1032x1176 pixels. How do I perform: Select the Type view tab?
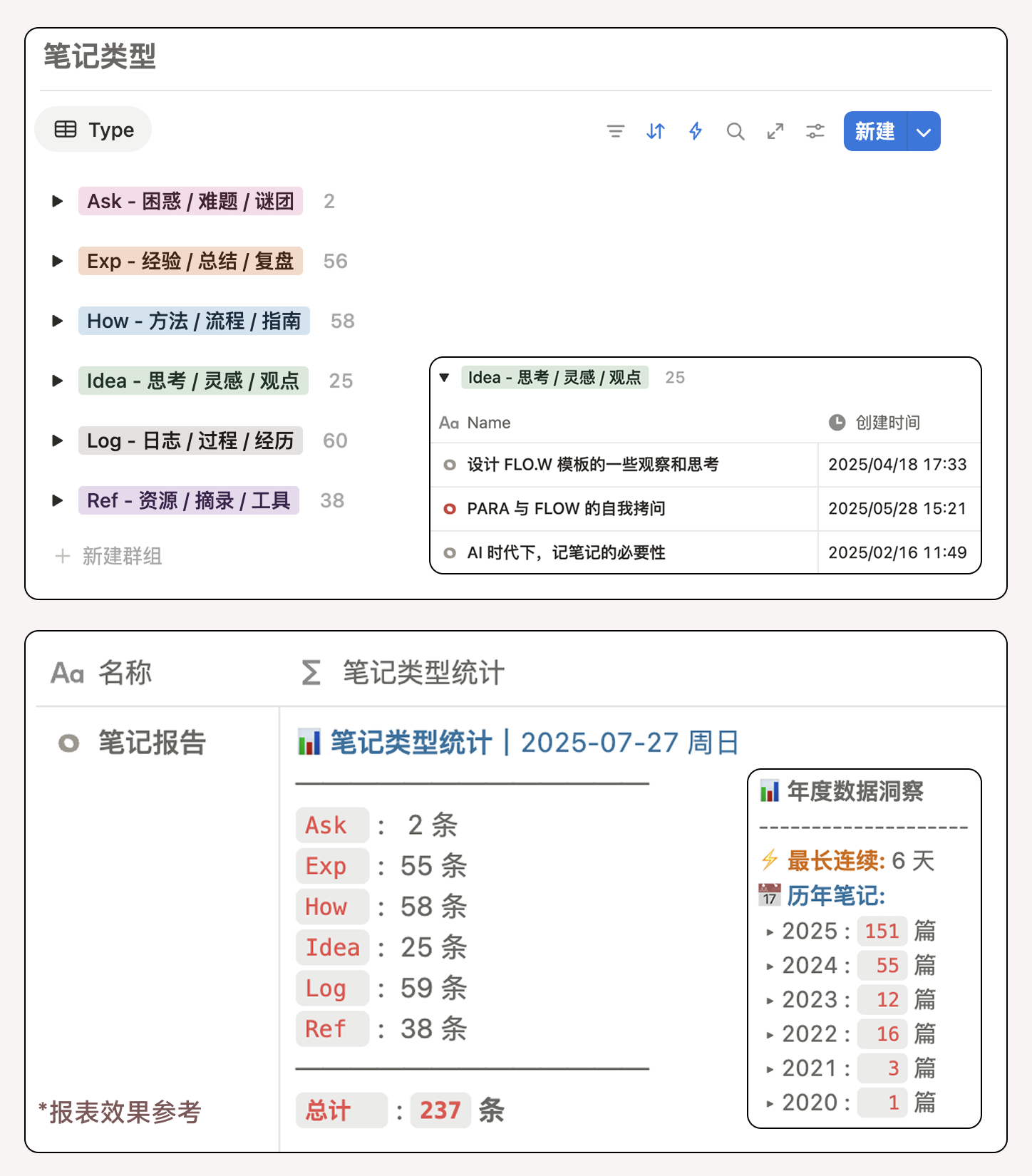[93, 130]
